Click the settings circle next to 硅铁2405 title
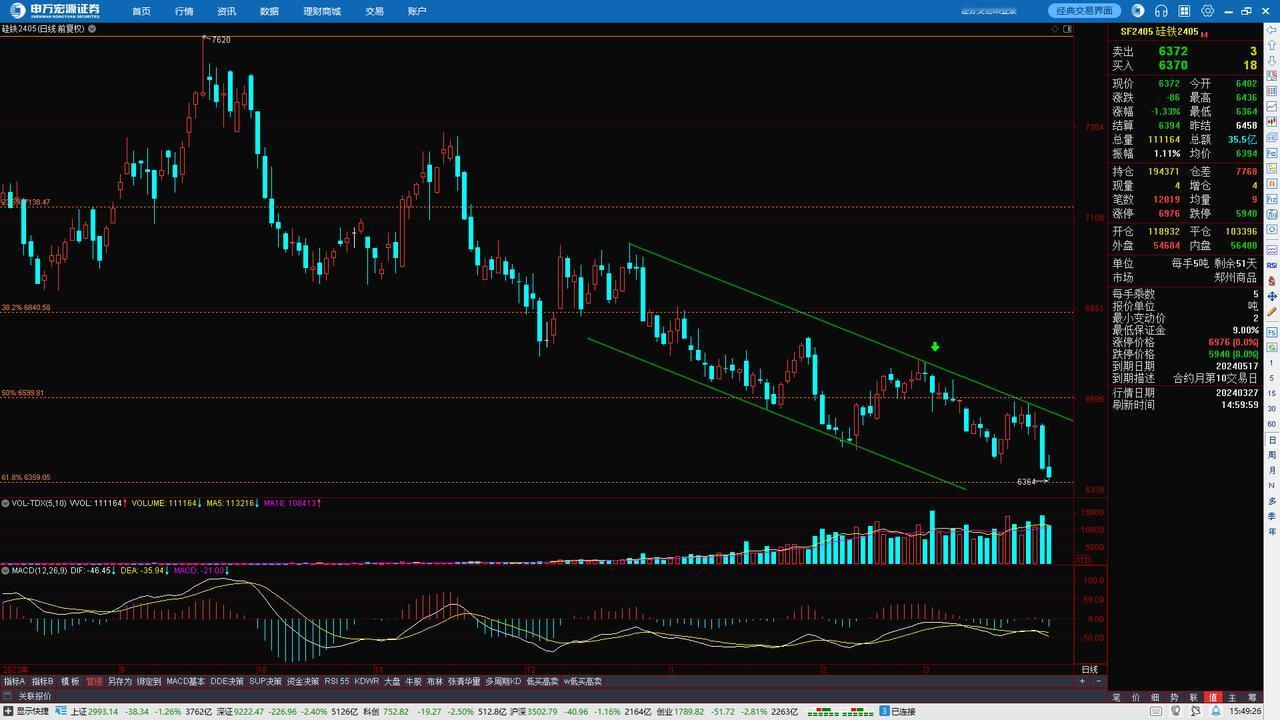Image resolution: width=1280 pixels, height=720 pixels. [x=92, y=29]
